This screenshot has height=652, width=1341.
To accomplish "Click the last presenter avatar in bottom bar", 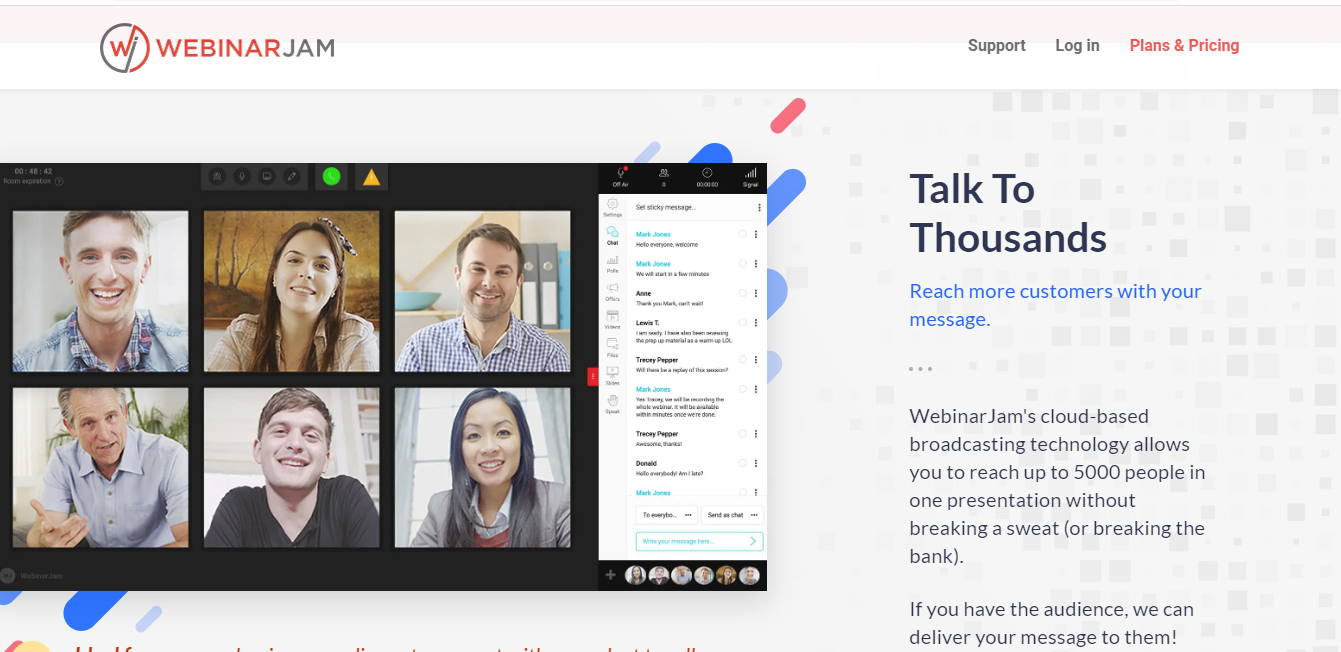I will pos(749,575).
